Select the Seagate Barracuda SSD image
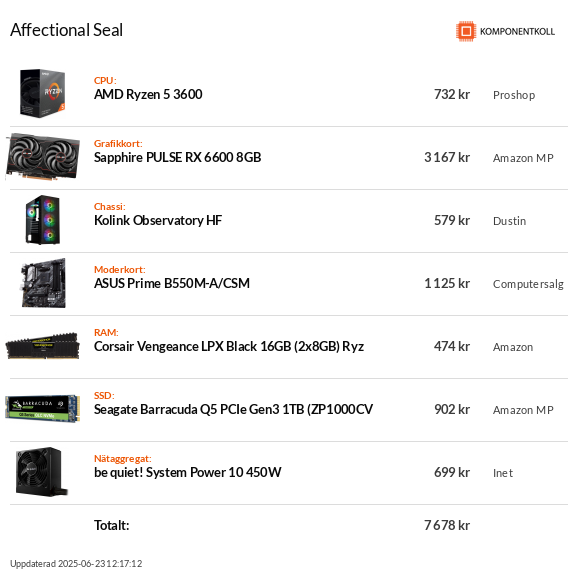577x577 pixels. click(43, 408)
